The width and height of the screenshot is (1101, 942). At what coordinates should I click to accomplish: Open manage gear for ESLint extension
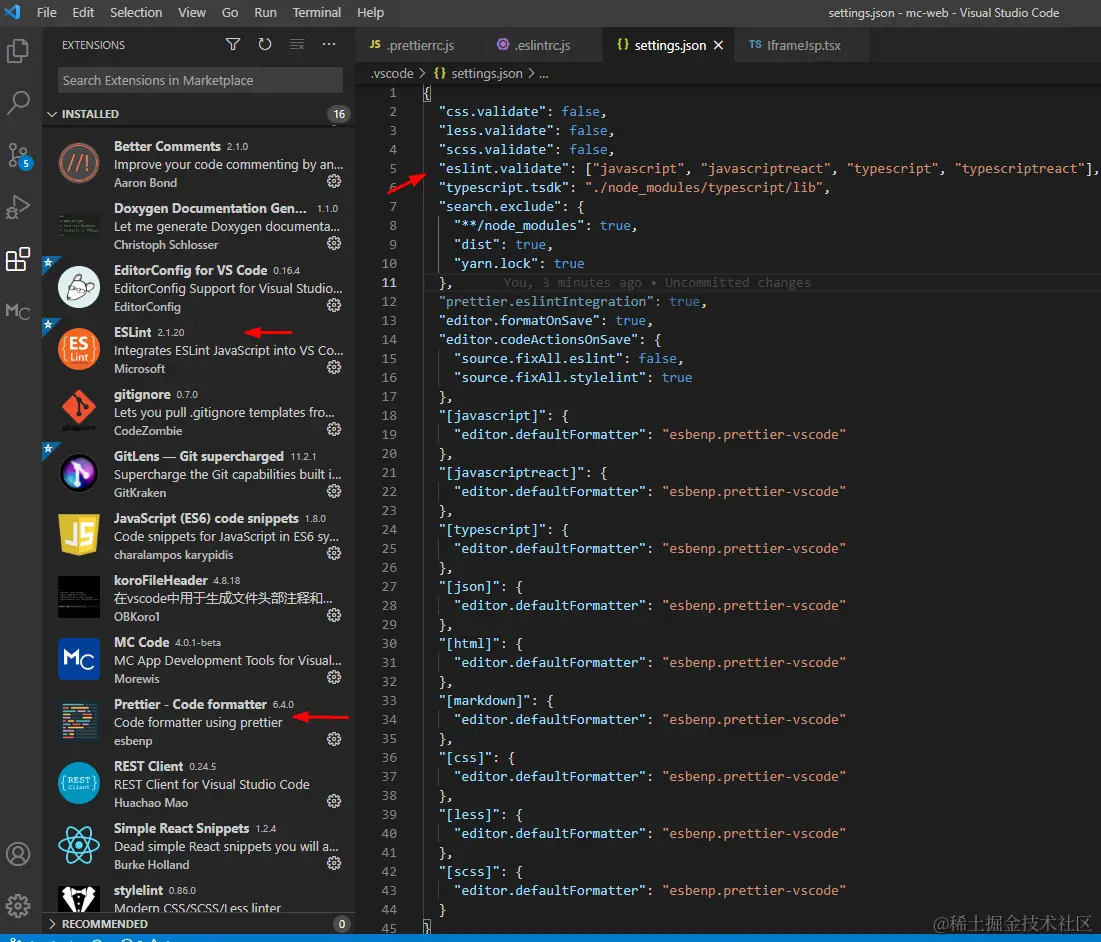(x=334, y=367)
